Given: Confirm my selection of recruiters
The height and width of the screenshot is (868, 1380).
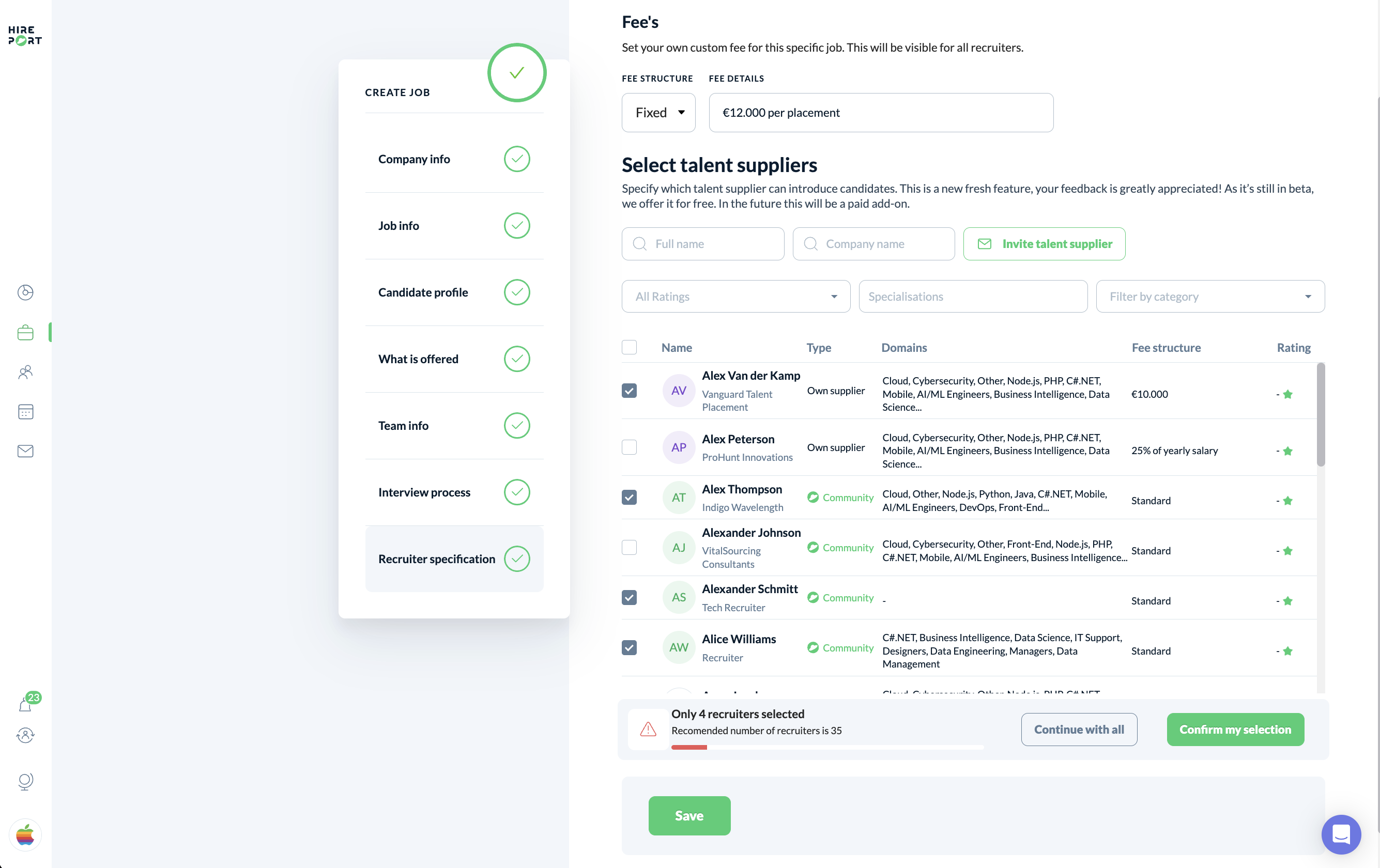Looking at the screenshot, I should point(1235,730).
